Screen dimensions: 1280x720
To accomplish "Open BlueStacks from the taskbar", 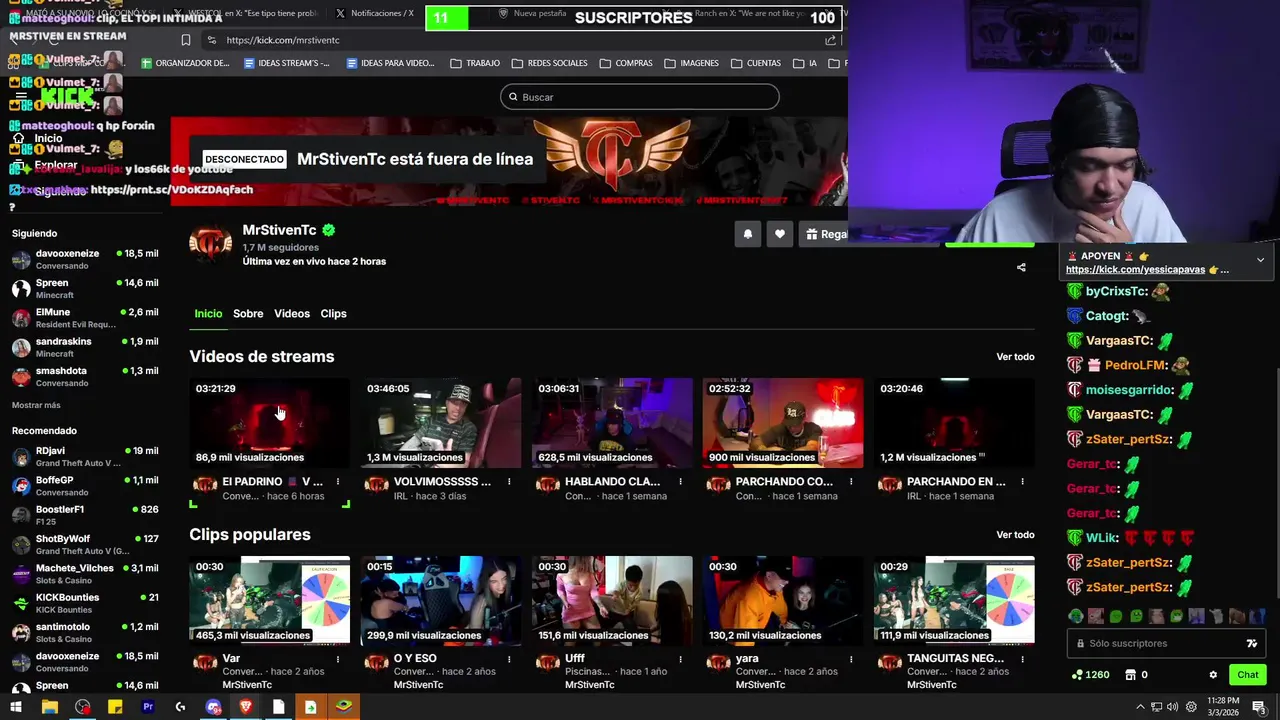I will 344,707.
